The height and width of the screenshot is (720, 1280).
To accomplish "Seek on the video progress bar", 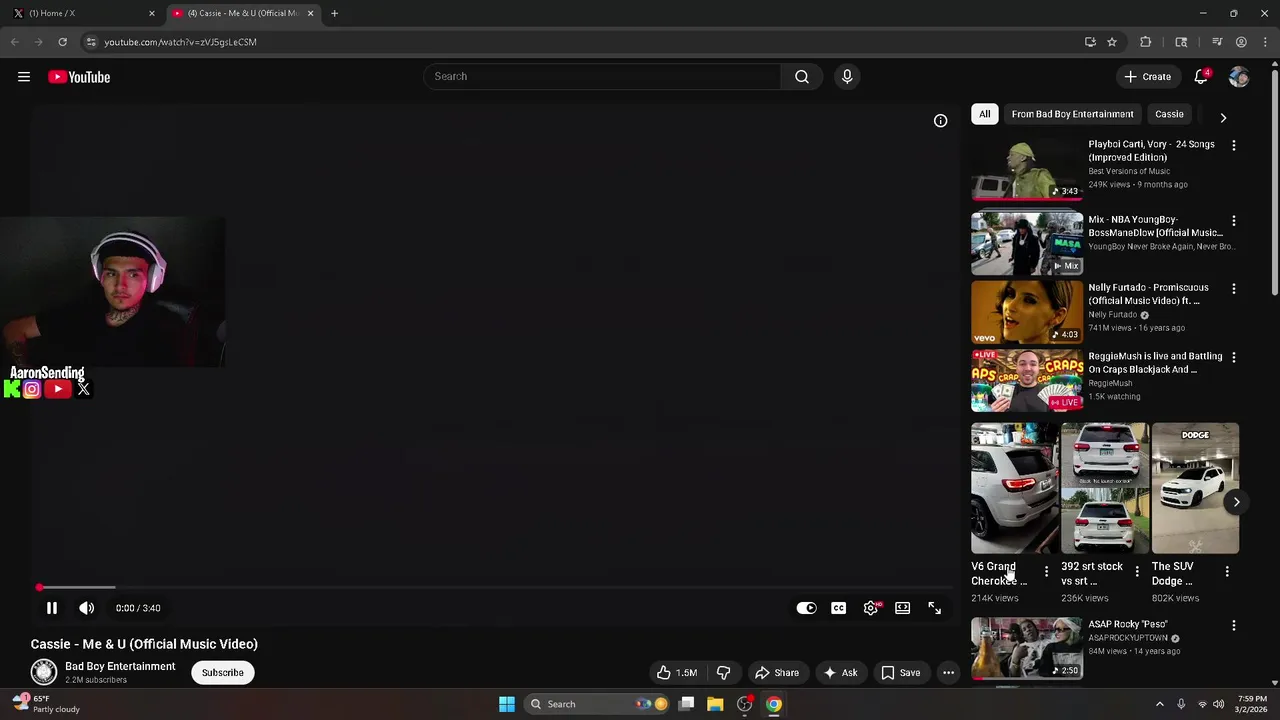I will coord(495,588).
